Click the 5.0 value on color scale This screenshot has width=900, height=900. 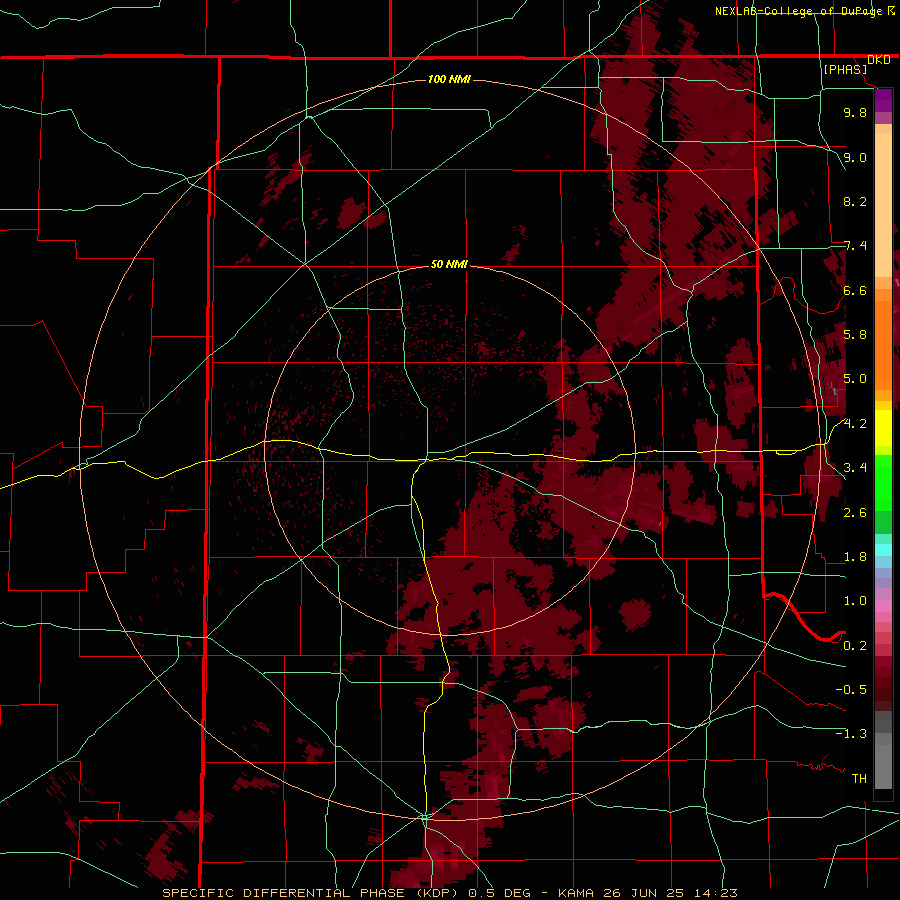(855, 379)
